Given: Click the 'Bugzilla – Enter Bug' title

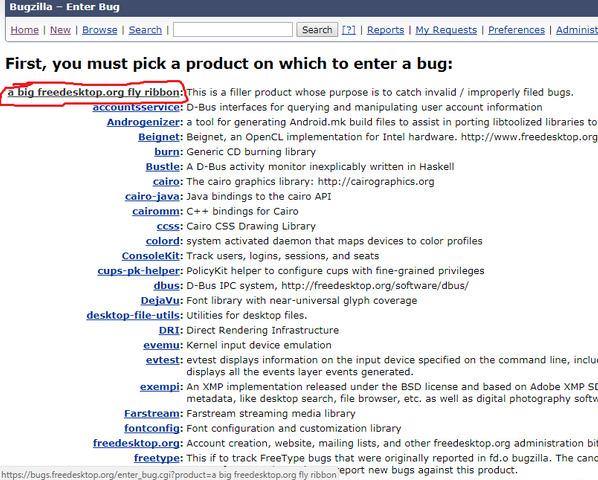Looking at the screenshot, I should pyautogui.click(x=64, y=7).
